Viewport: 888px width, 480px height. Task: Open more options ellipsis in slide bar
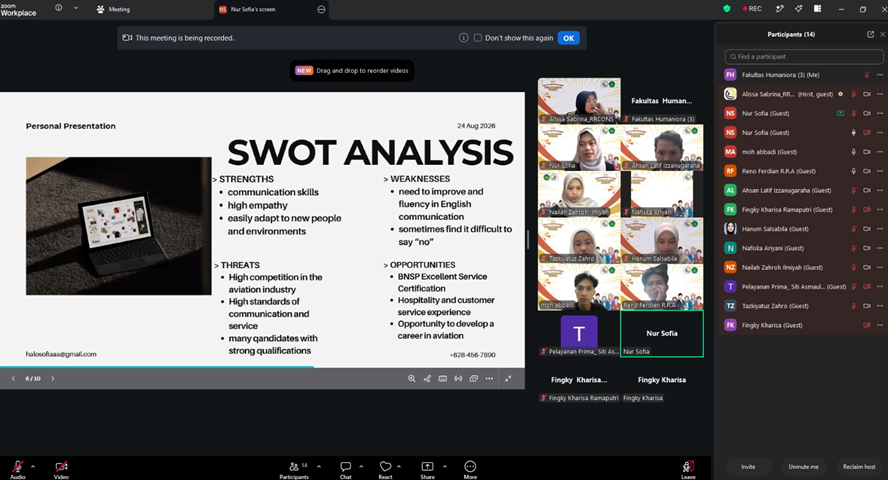click(489, 379)
